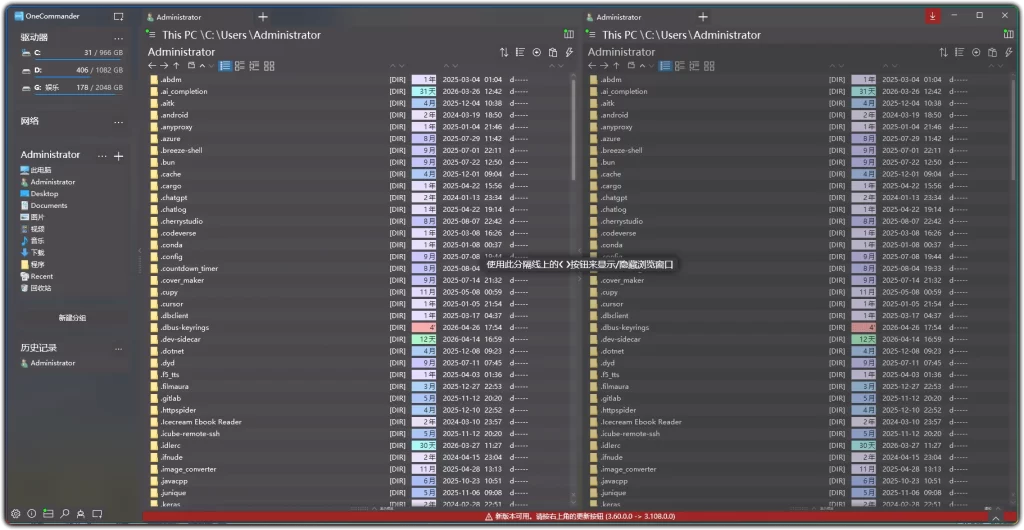Click the lightning quick-actions icon in right pane
This screenshot has height=530, width=1024.
pyautogui.click(x=1008, y=52)
